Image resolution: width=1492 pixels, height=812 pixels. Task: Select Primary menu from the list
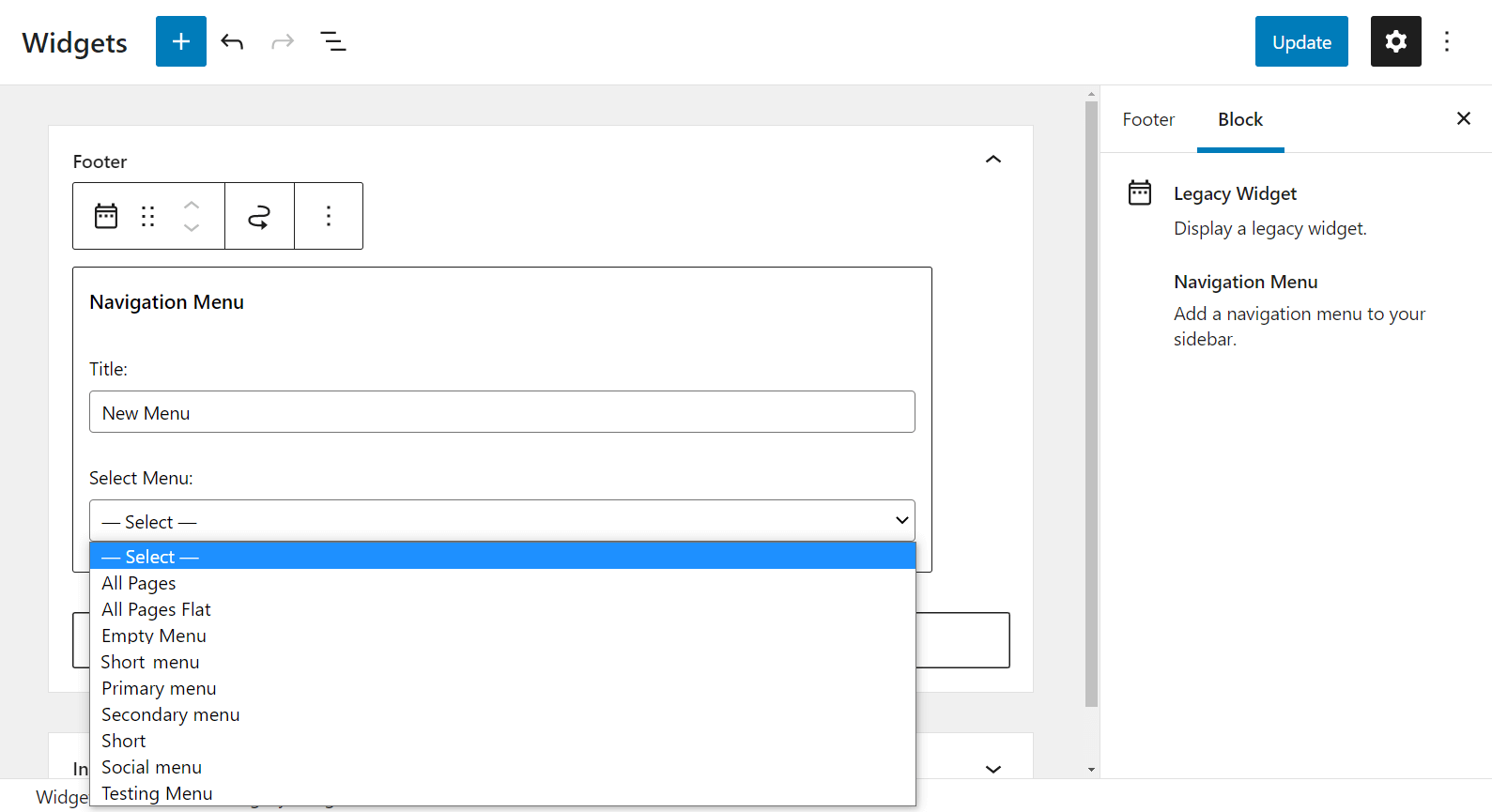[158, 688]
